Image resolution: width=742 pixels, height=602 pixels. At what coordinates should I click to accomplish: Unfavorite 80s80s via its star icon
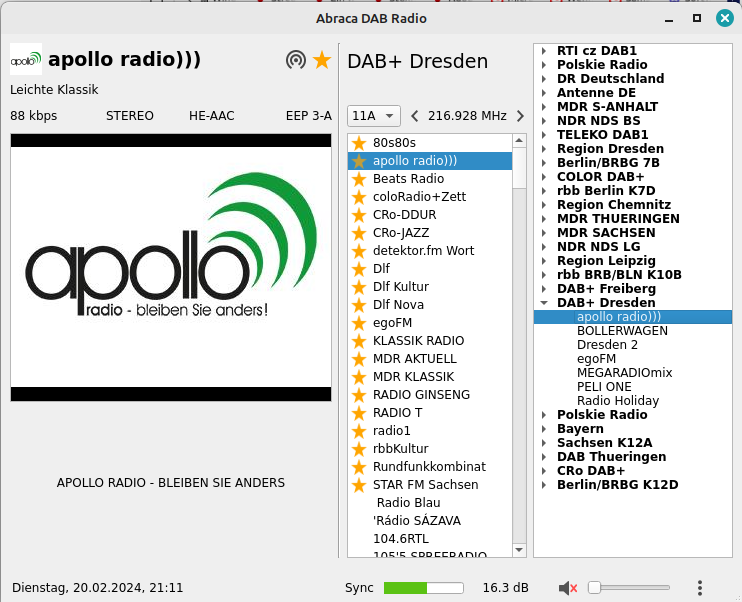click(x=359, y=143)
